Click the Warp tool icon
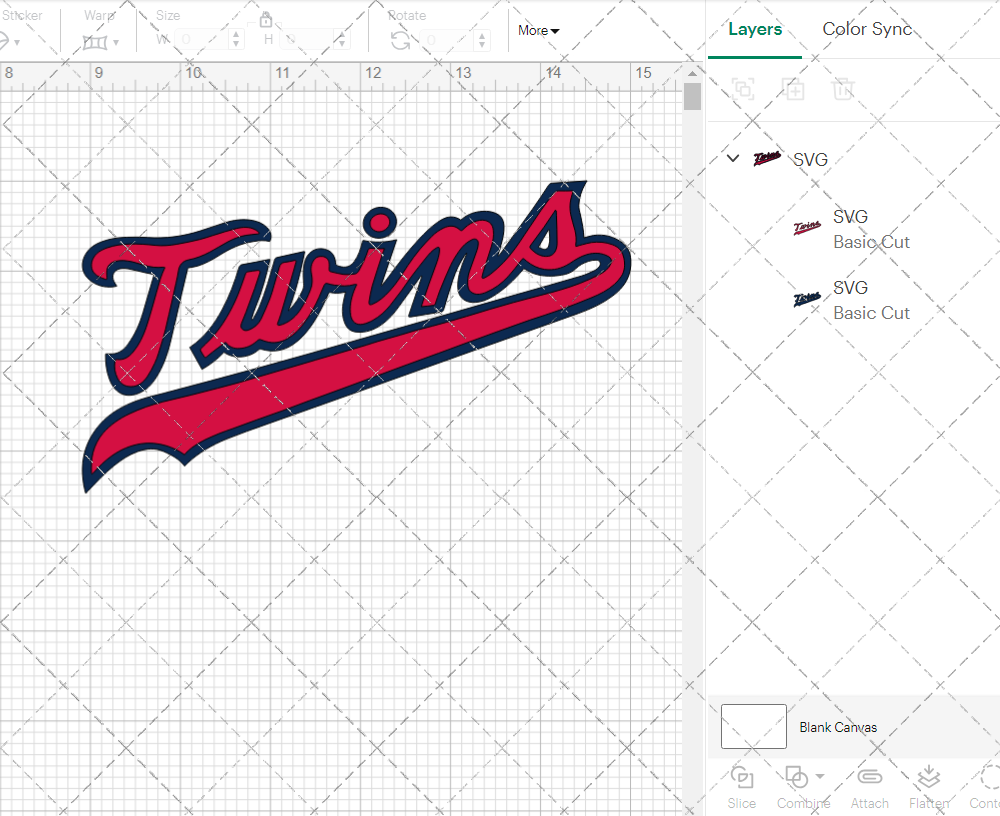Screen dimensions: 1000x816 click(x=95, y=42)
